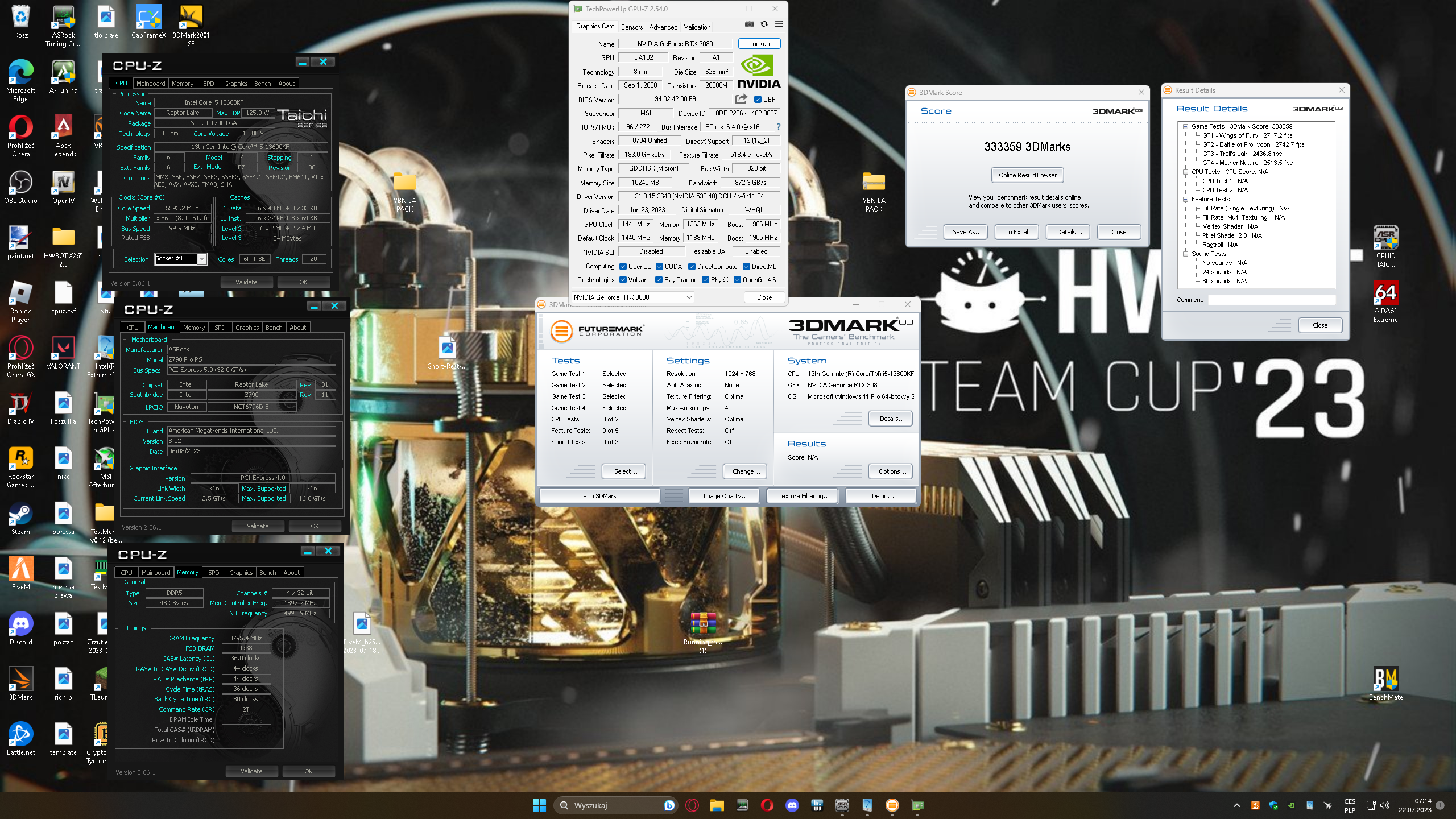Click the Online ResultBrowser button

[x=1027, y=175]
